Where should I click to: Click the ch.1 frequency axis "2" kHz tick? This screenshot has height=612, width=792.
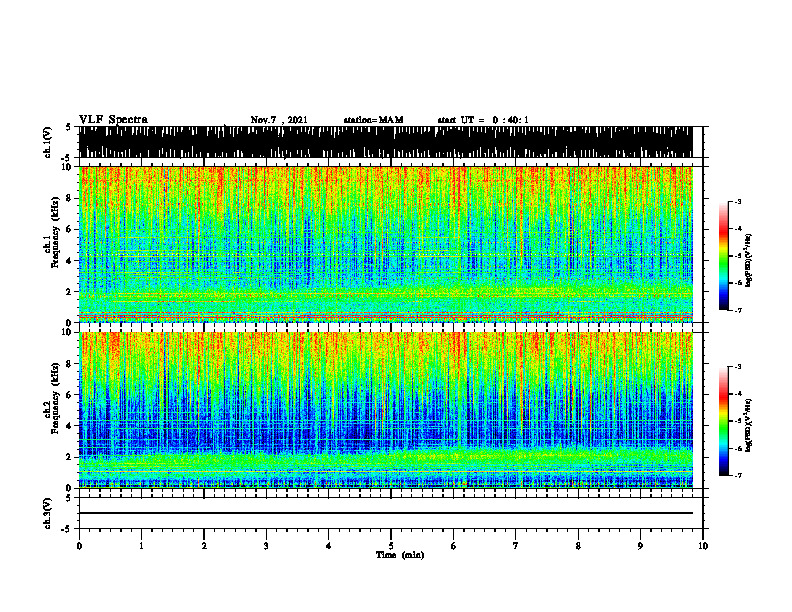pyautogui.click(x=71, y=292)
